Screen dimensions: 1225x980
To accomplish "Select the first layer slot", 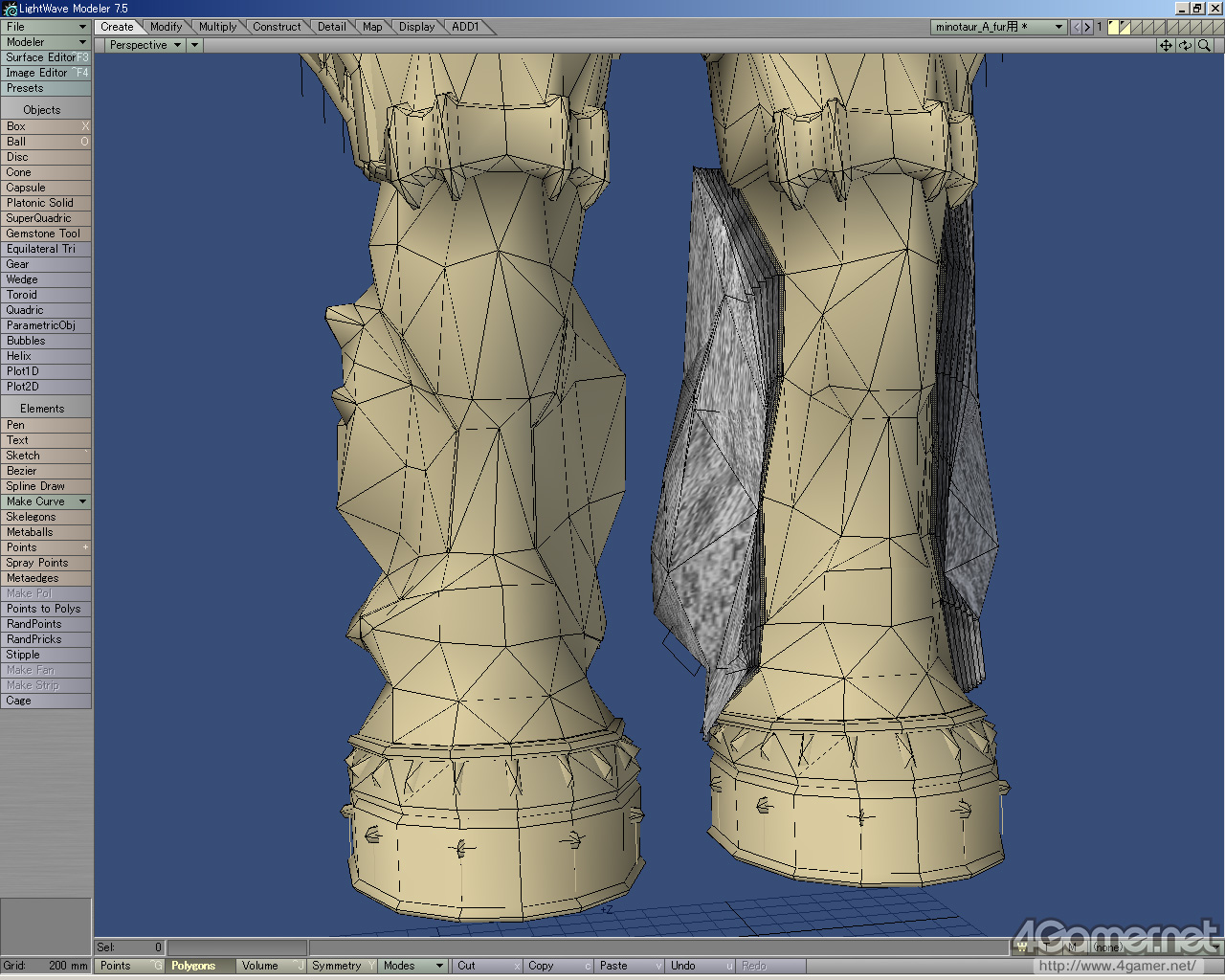I will (x=1113, y=27).
